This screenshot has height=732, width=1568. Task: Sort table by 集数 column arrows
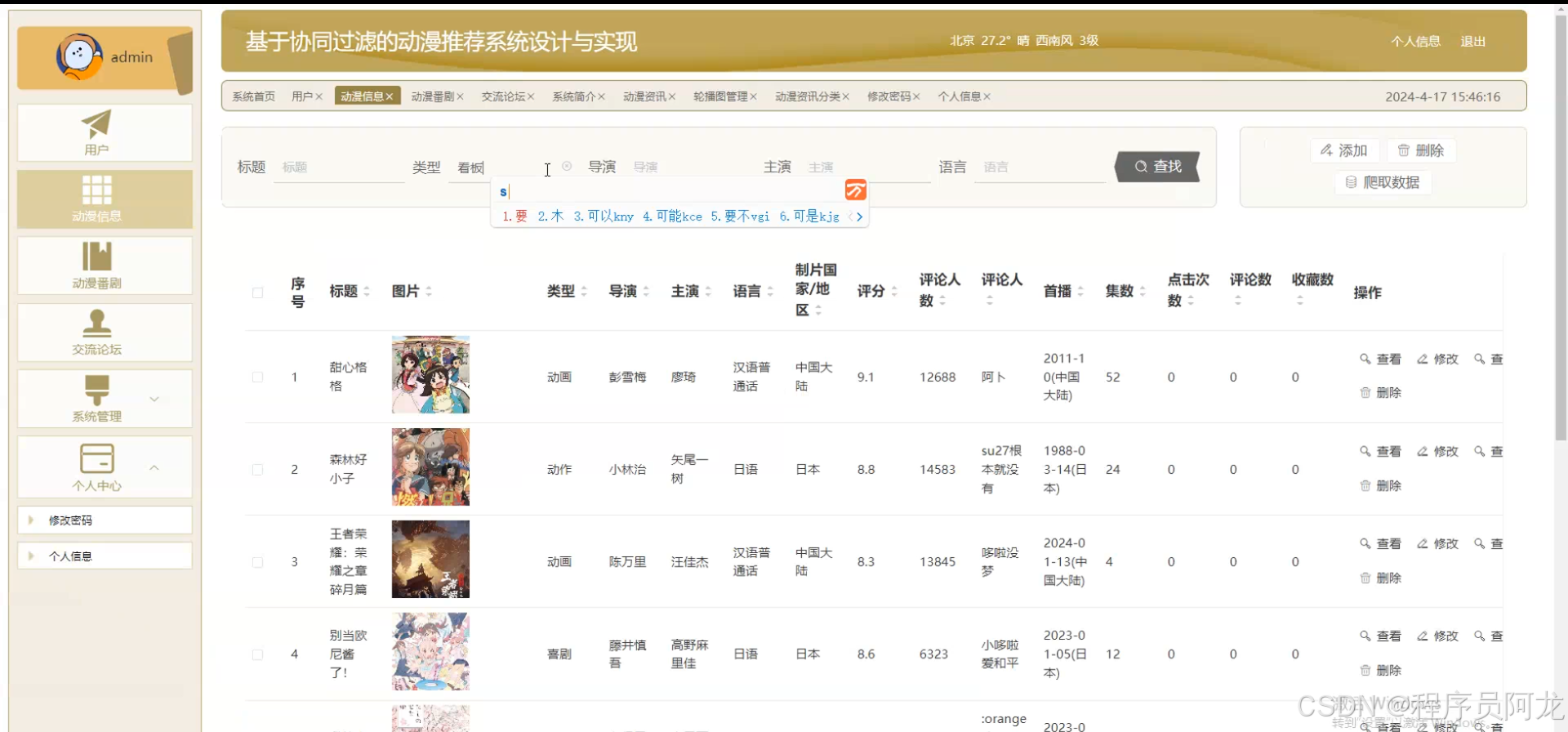tap(1143, 291)
